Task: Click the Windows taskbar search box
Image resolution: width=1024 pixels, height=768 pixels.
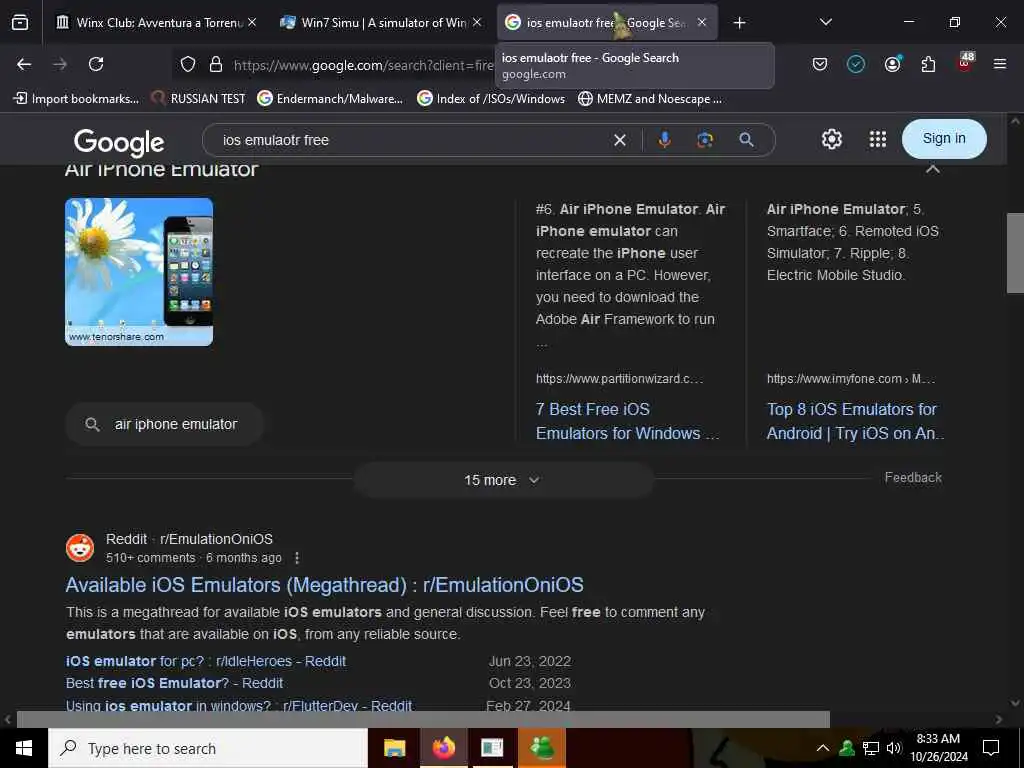Action: (x=208, y=748)
